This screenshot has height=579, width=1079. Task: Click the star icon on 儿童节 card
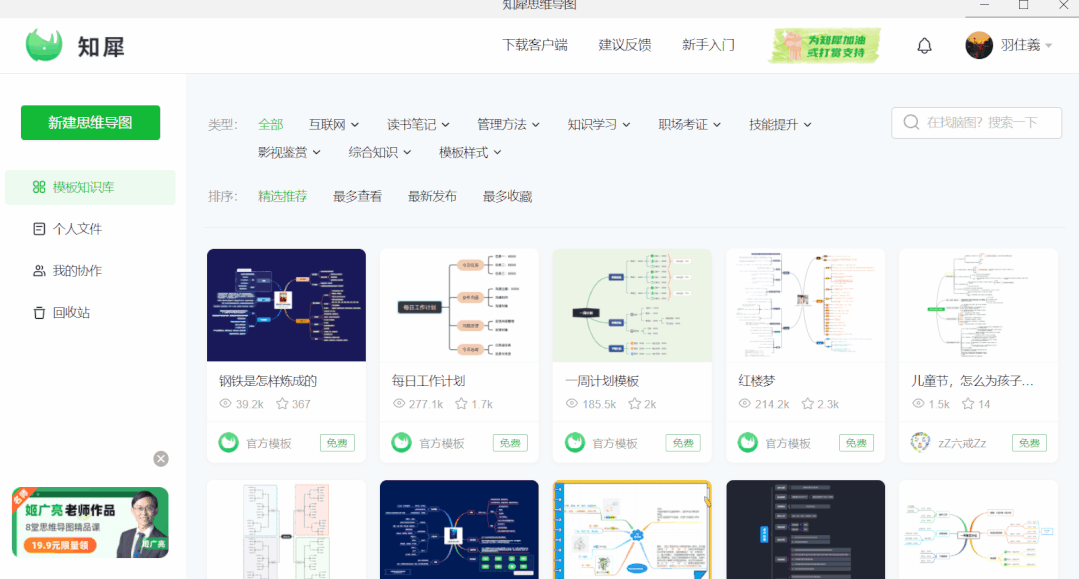coord(968,403)
